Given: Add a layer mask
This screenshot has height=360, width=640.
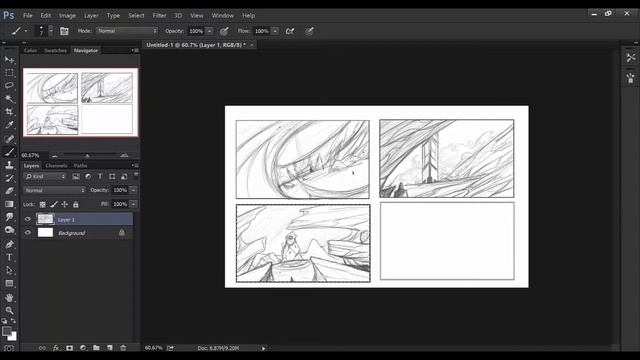Looking at the screenshot, I should click(x=69, y=348).
